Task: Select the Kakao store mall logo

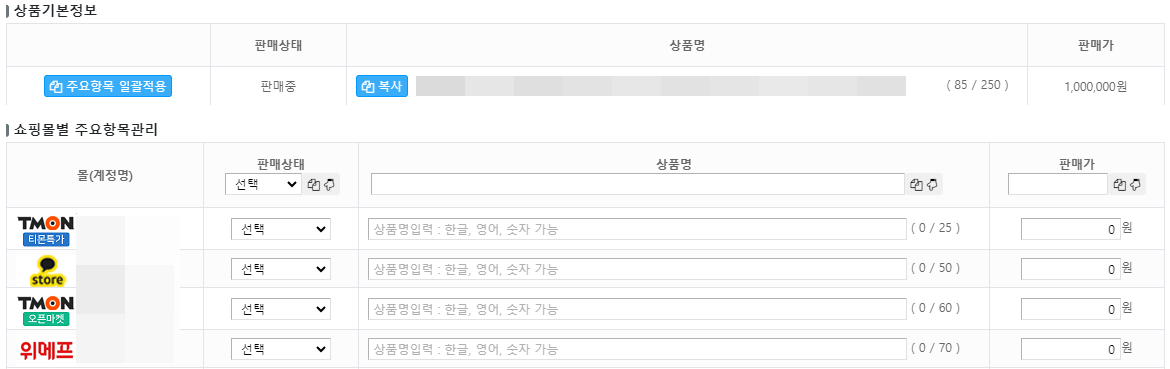Action: 46,270
